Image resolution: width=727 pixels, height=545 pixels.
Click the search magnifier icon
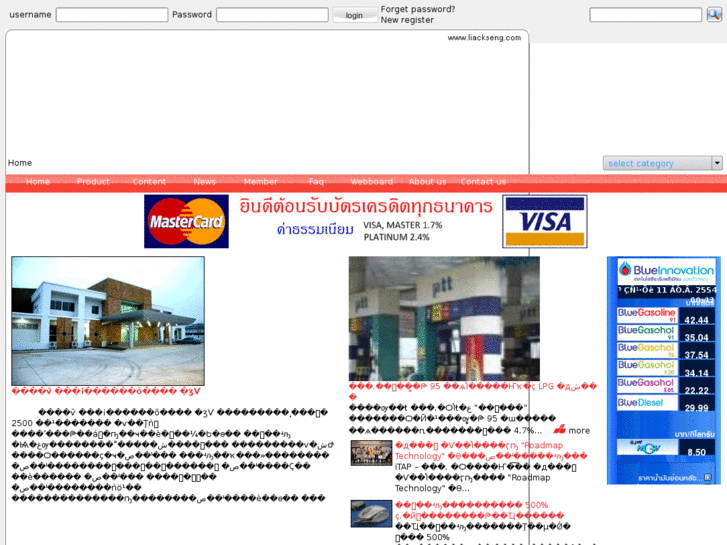pyautogui.click(x=714, y=14)
